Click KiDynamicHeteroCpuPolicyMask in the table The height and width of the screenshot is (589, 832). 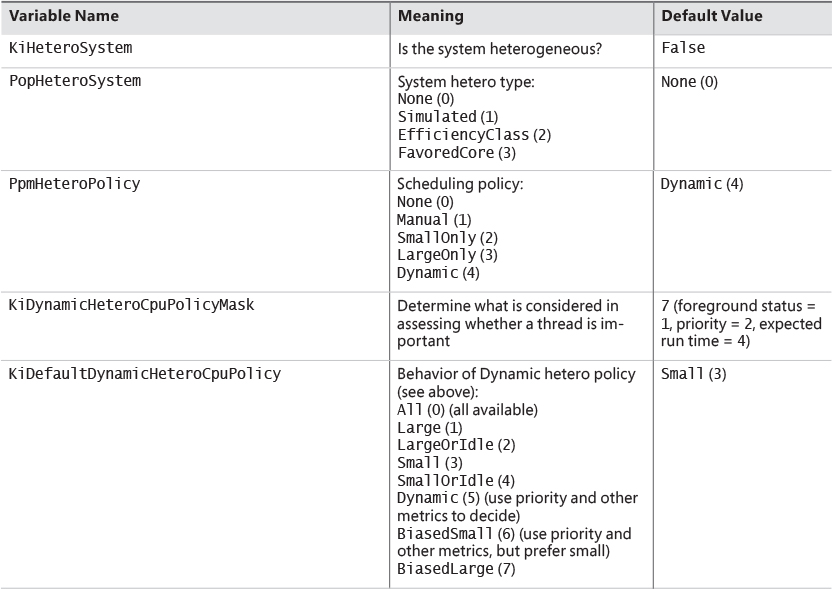(x=131, y=305)
